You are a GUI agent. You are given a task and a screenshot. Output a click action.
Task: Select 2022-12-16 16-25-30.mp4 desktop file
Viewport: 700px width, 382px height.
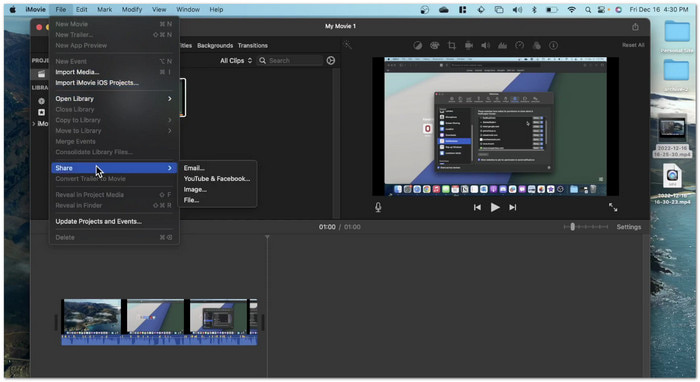click(672, 137)
